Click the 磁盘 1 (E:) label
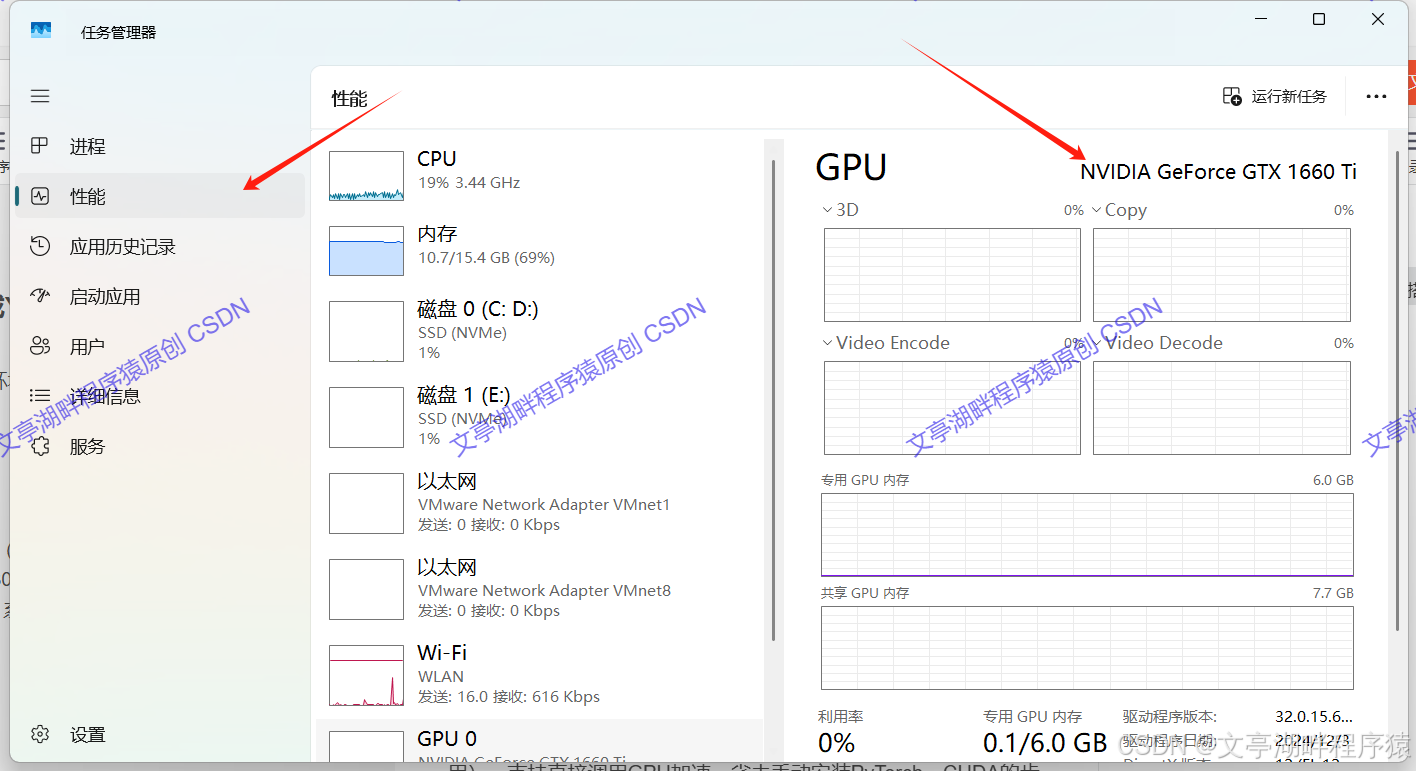 (464, 395)
